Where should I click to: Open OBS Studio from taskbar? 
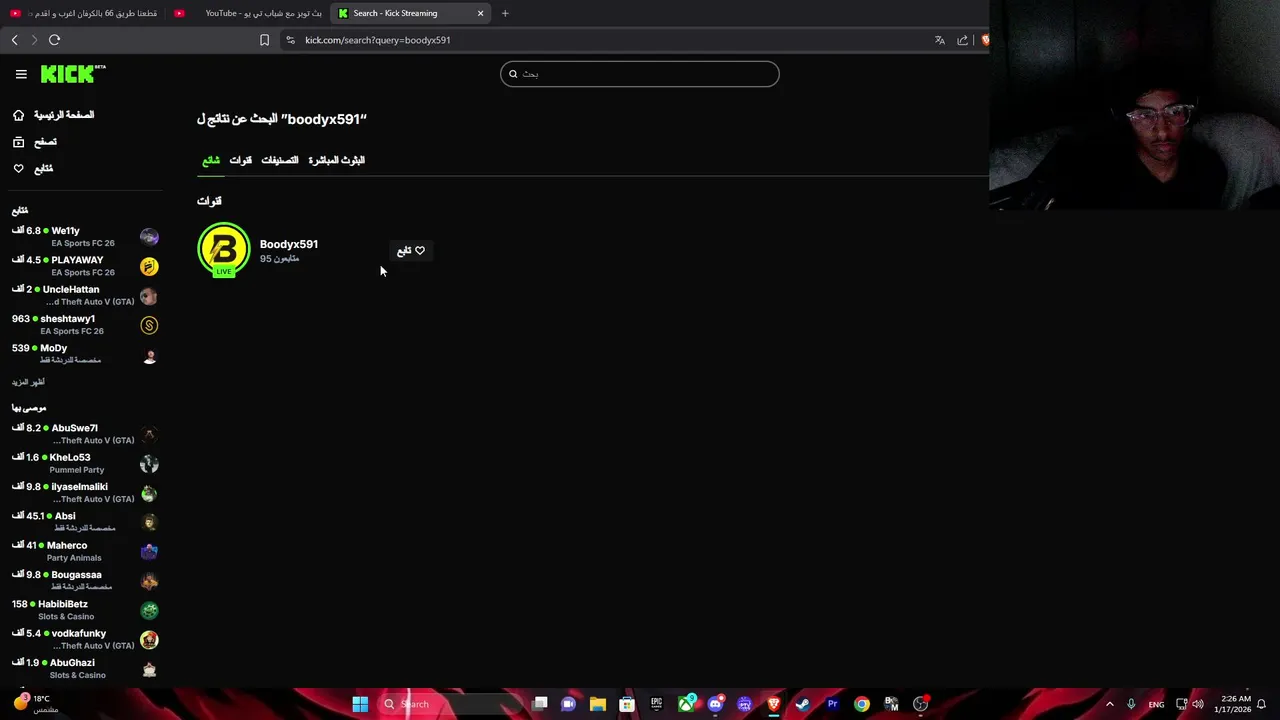tap(920, 704)
